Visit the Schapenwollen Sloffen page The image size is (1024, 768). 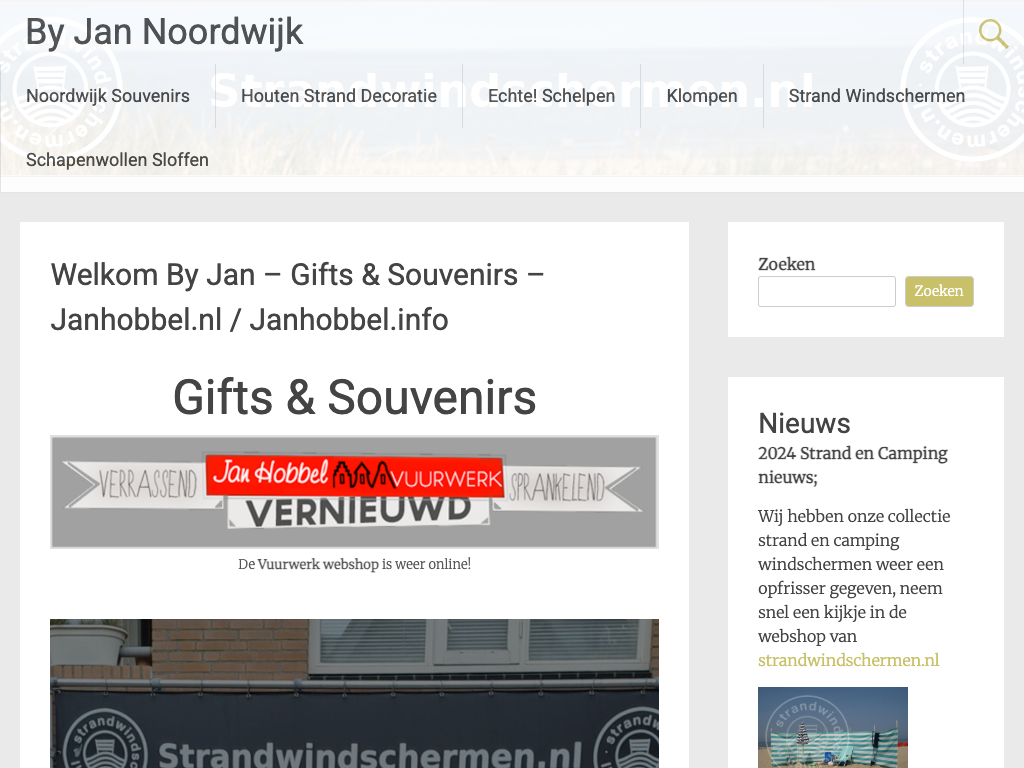tap(118, 160)
